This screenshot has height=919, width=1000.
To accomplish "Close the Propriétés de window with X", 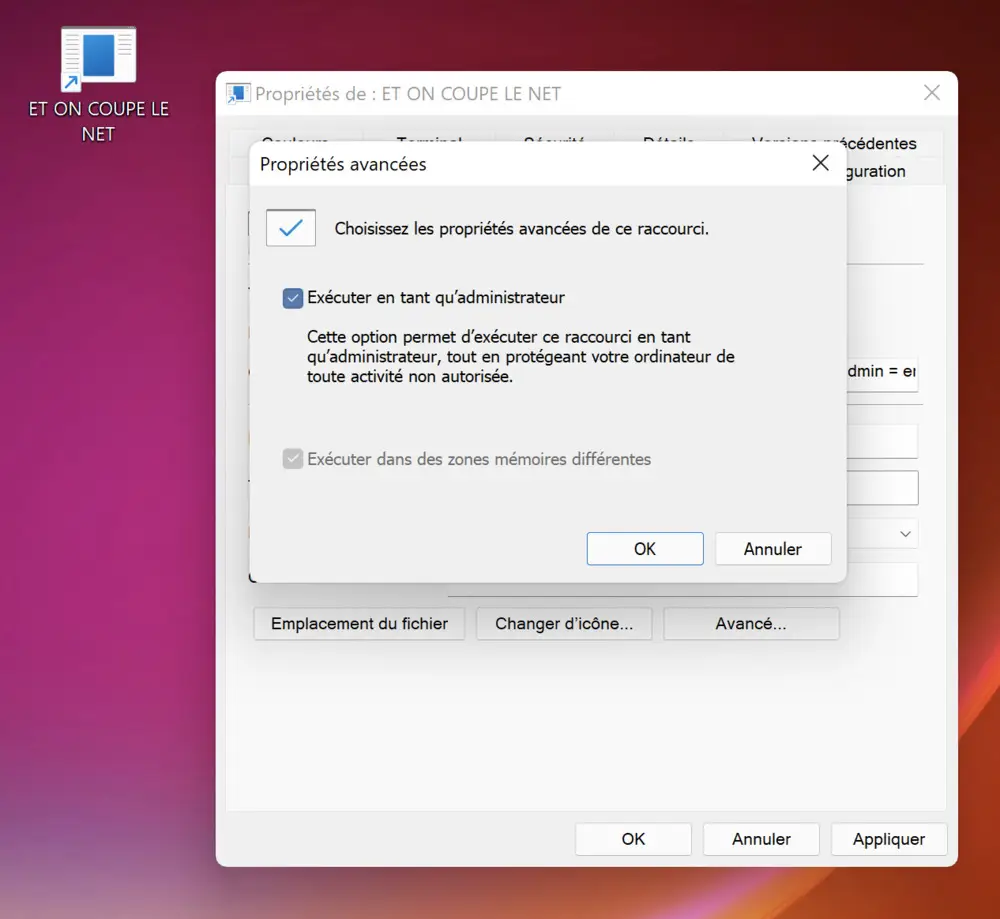I will point(931,93).
